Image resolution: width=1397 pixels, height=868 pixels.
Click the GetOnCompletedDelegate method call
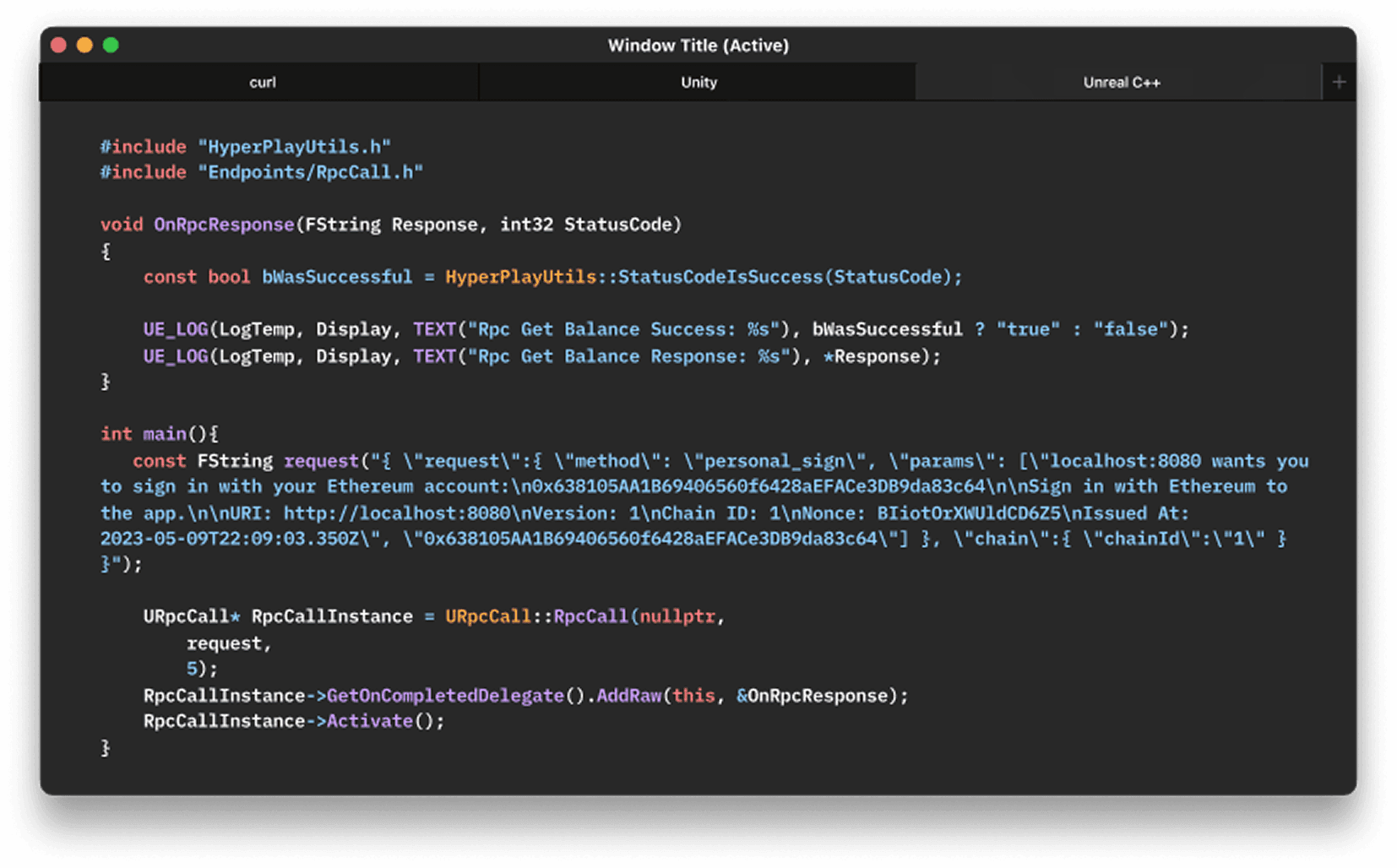(x=445, y=696)
